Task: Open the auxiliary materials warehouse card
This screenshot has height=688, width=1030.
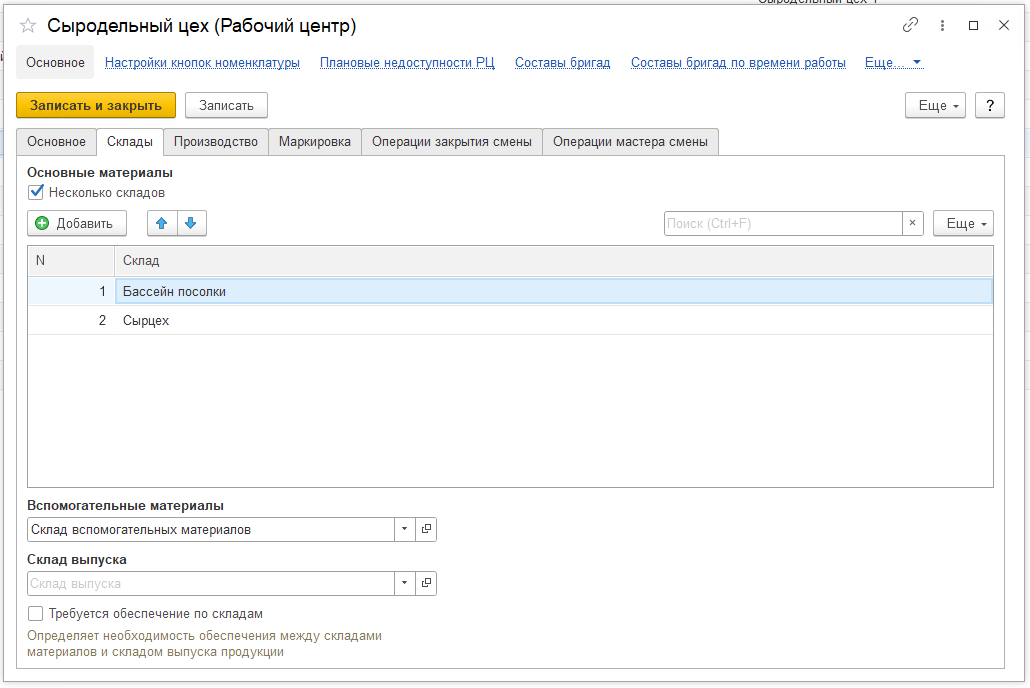Action: coord(426,529)
